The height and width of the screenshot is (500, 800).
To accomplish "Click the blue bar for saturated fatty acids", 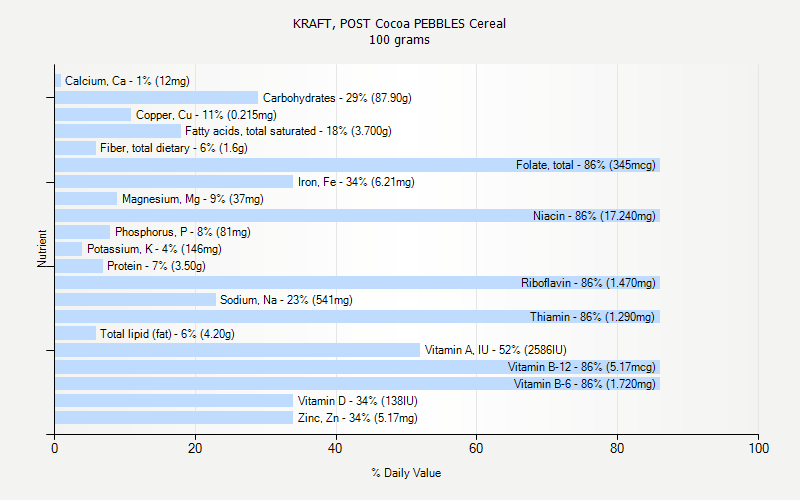I will coord(118,131).
